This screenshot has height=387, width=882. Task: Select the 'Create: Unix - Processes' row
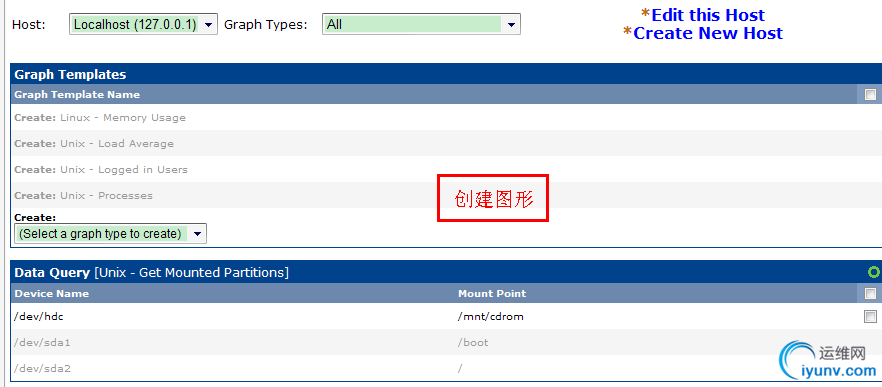pyautogui.click(x=446, y=195)
